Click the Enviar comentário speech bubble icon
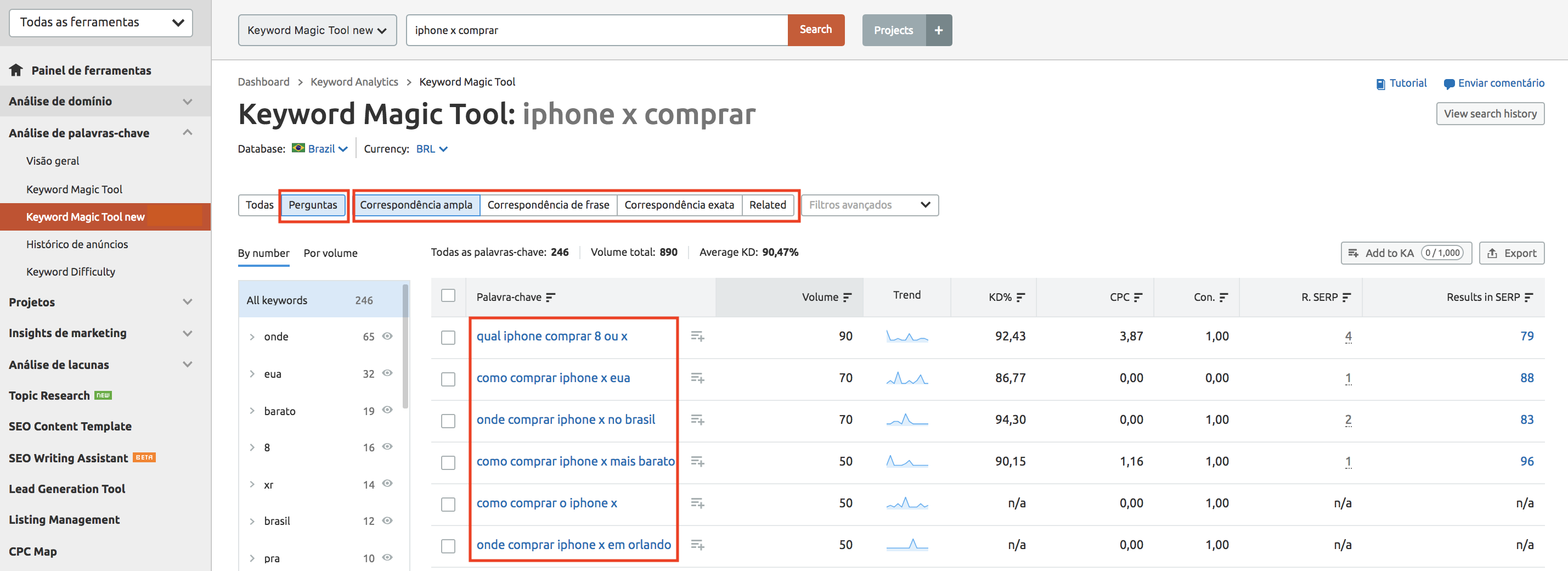The height and width of the screenshot is (571, 1568). [1449, 83]
